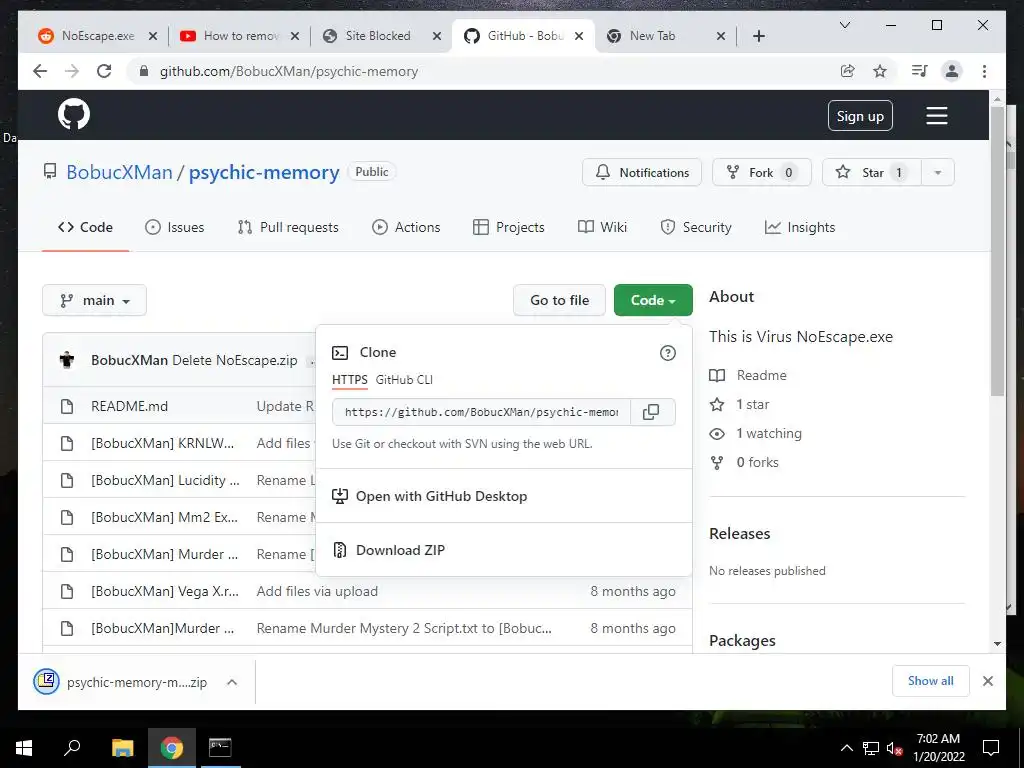Image resolution: width=1024 pixels, height=768 pixels.
Task: Open Chrome three-dot menu
Action: point(984,71)
